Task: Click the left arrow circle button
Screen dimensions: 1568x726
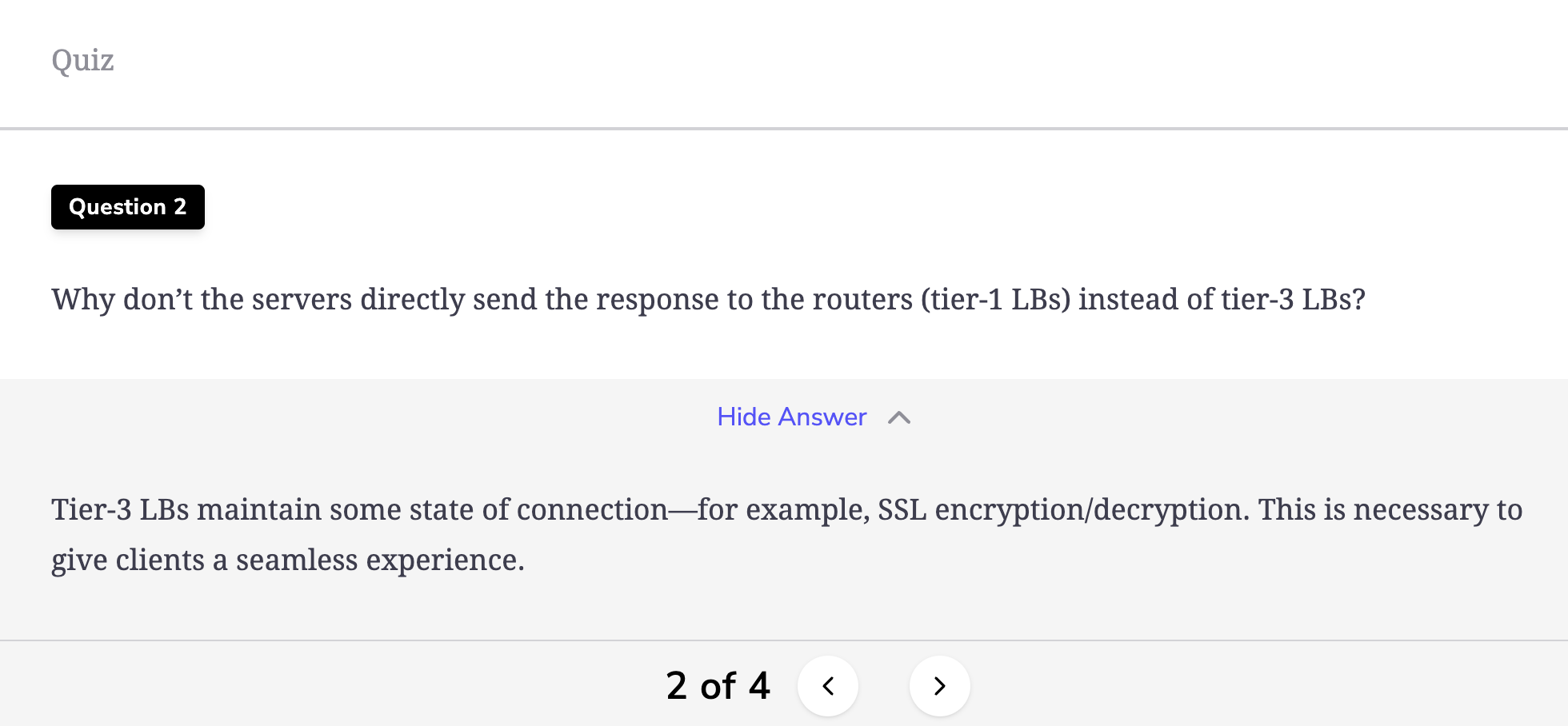Action: (828, 685)
